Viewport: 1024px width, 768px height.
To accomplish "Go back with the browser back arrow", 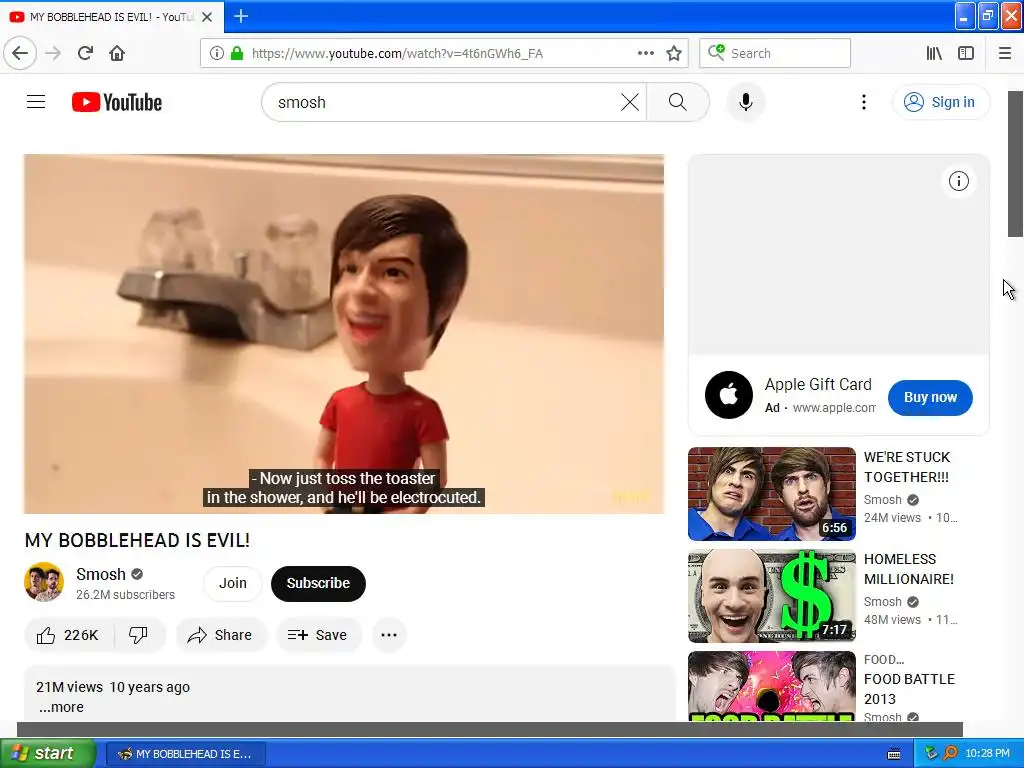I will (x=20, y=53).
